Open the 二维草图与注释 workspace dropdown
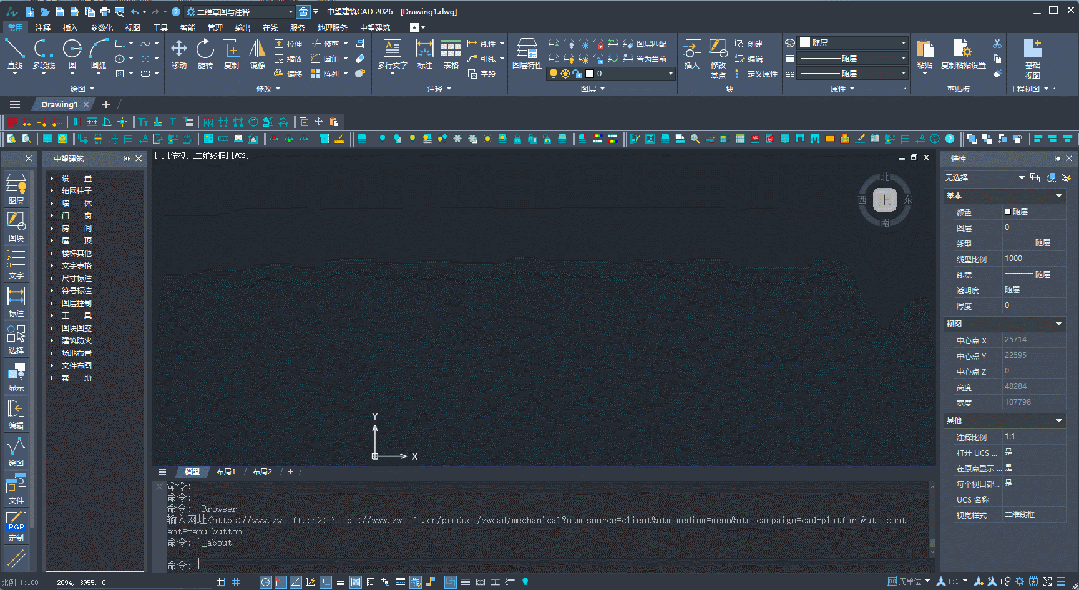The height and width of the screenshot is (590, 1079). pyautogui.click(x=239, y=12)
